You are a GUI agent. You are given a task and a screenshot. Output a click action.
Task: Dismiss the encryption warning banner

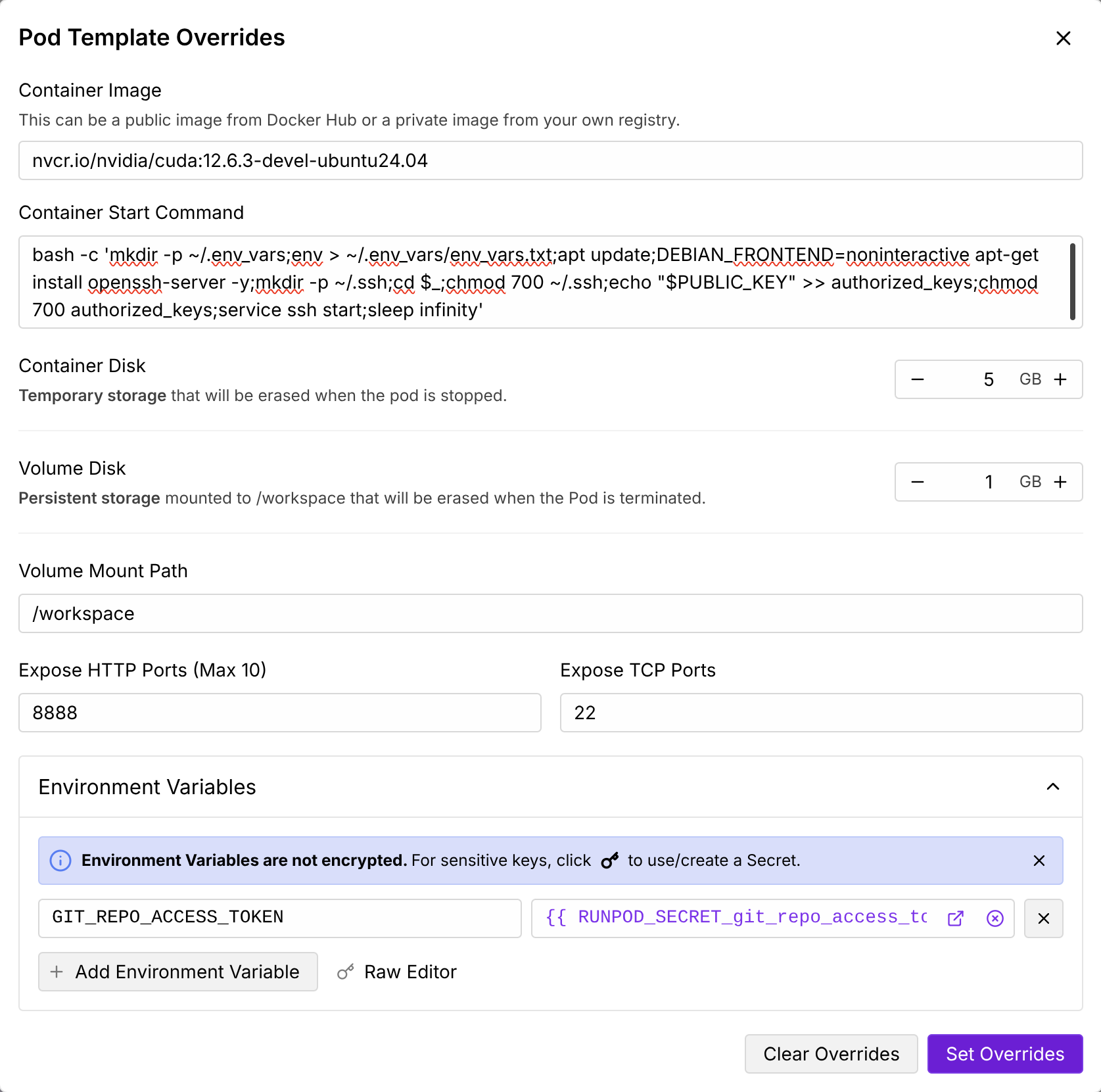[x=1039, y=860]
